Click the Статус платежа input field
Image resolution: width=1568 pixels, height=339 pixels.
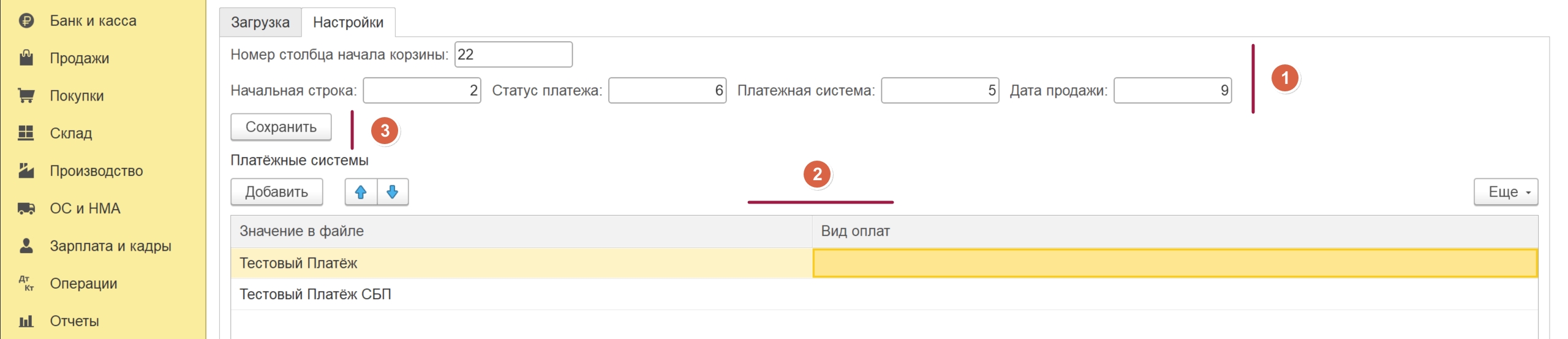666,91
